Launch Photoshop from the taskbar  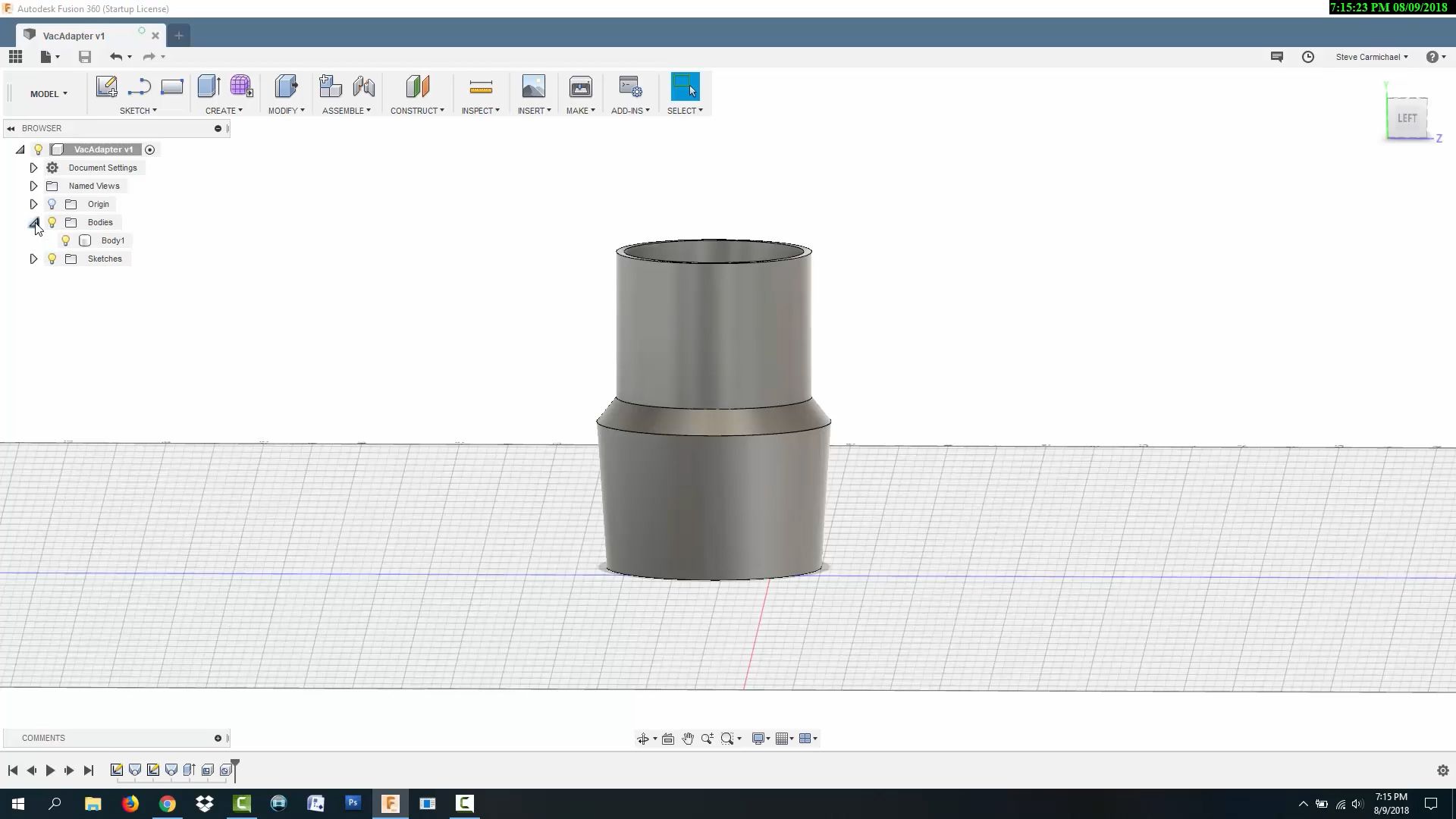pos(353,803)
